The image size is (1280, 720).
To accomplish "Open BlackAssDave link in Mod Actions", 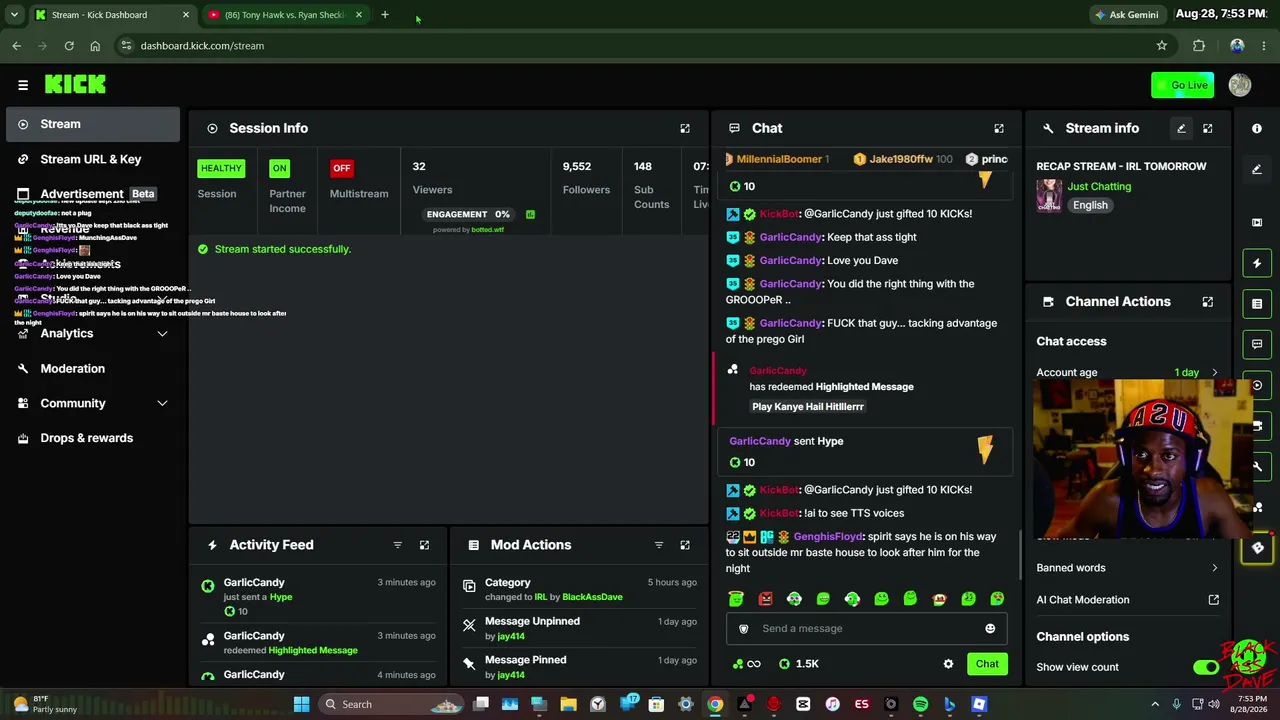I will 592,597.
